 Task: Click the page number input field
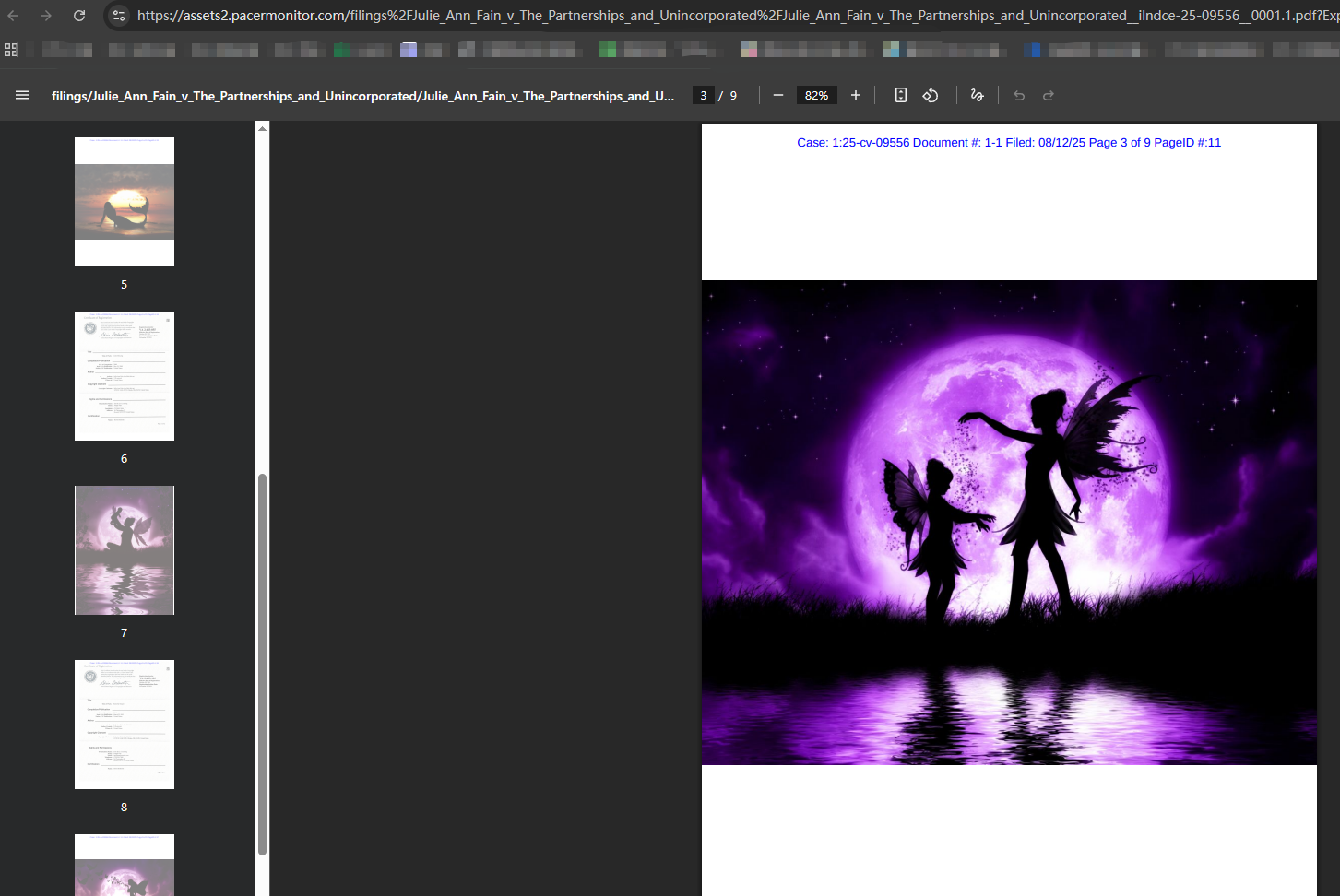click(x=704, y=95)
